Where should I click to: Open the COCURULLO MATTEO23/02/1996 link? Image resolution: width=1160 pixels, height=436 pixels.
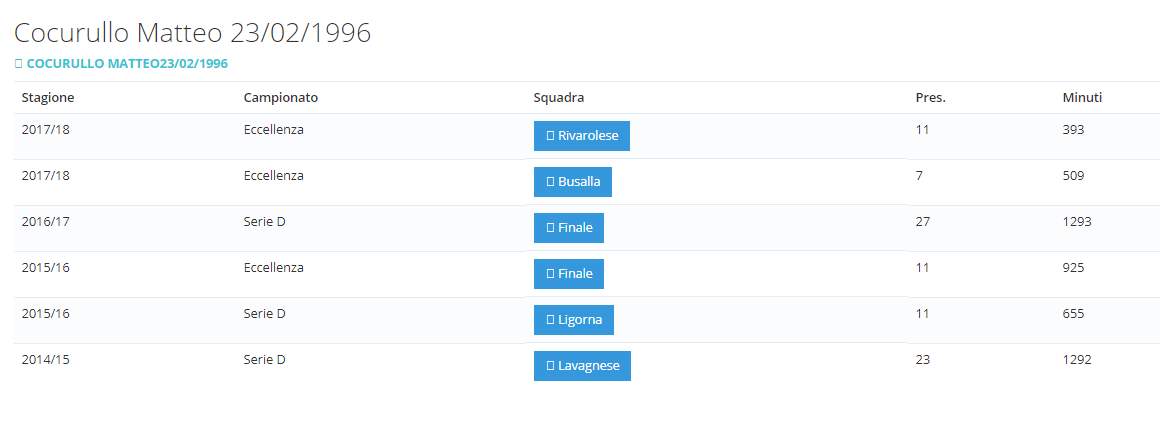tap(127, 63)
